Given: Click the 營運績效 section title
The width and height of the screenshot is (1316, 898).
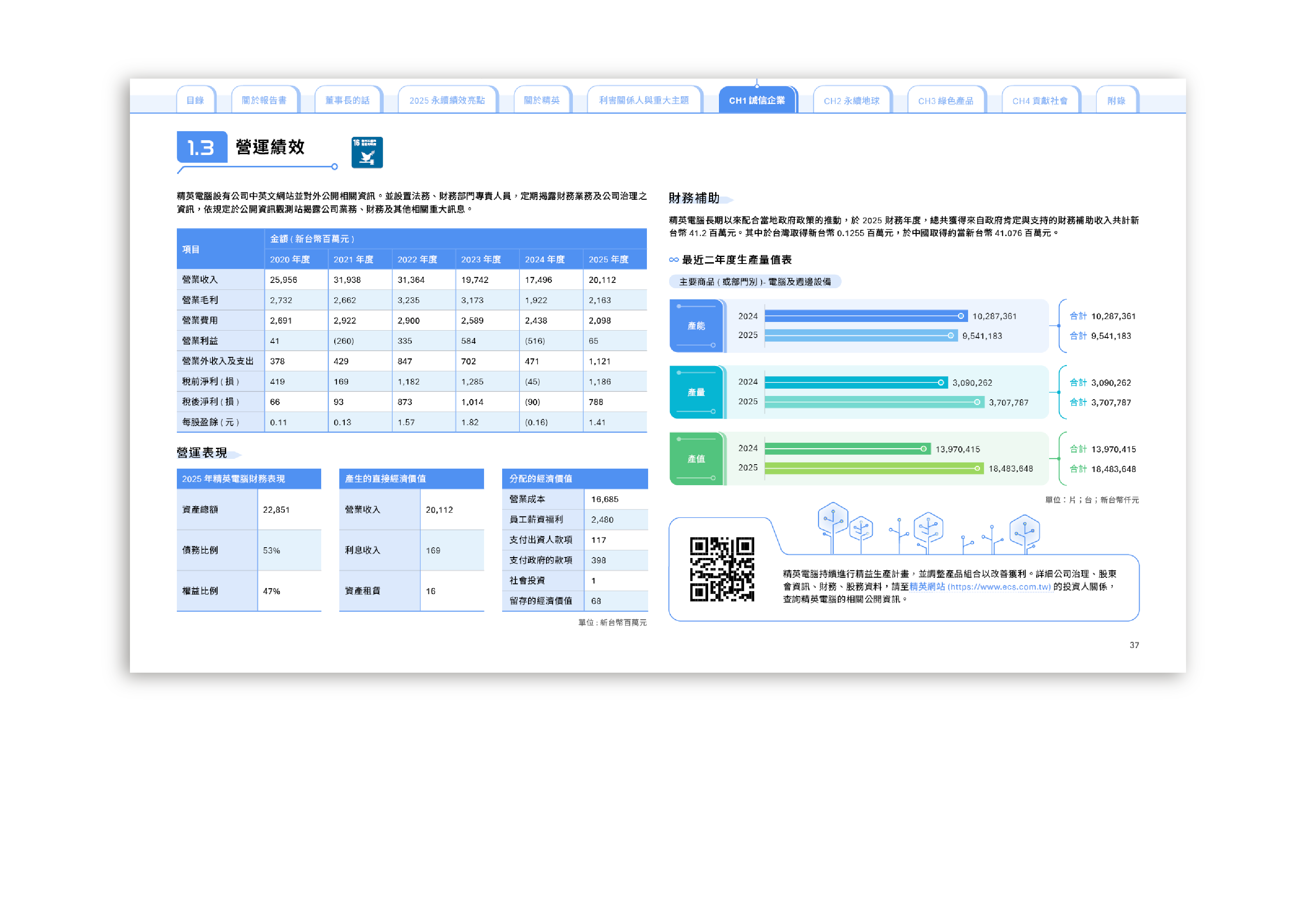Looking at the screenshot, I should (270, 147).
